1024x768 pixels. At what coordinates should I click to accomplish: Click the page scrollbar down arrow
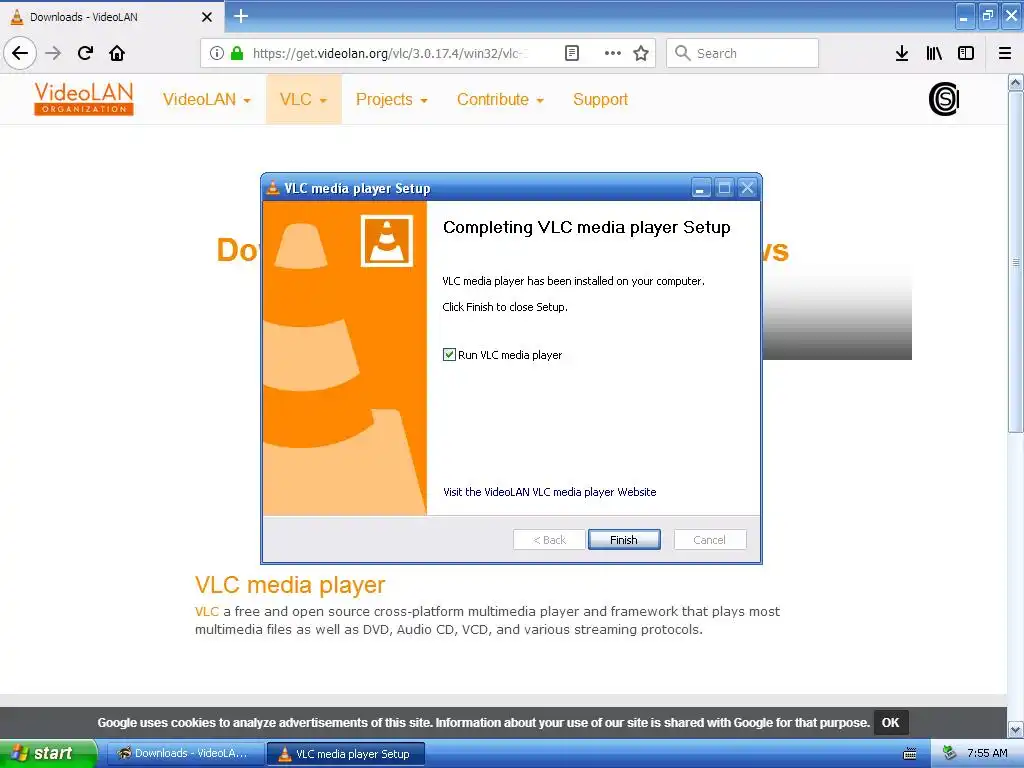coord(1015,729)
